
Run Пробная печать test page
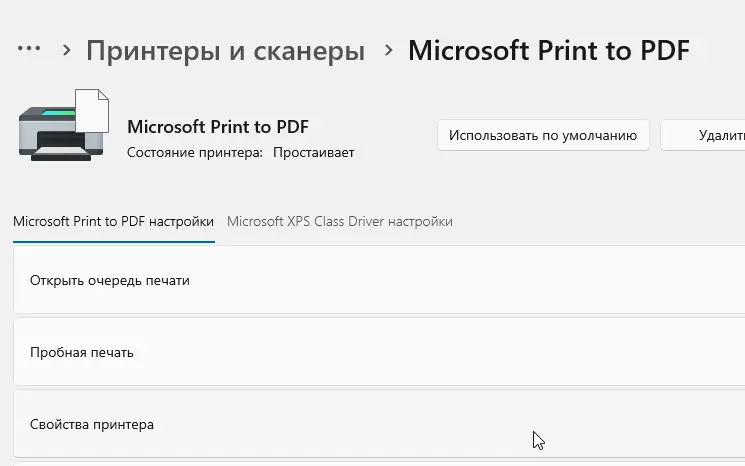pyautogui.click(x=379, y=352)
